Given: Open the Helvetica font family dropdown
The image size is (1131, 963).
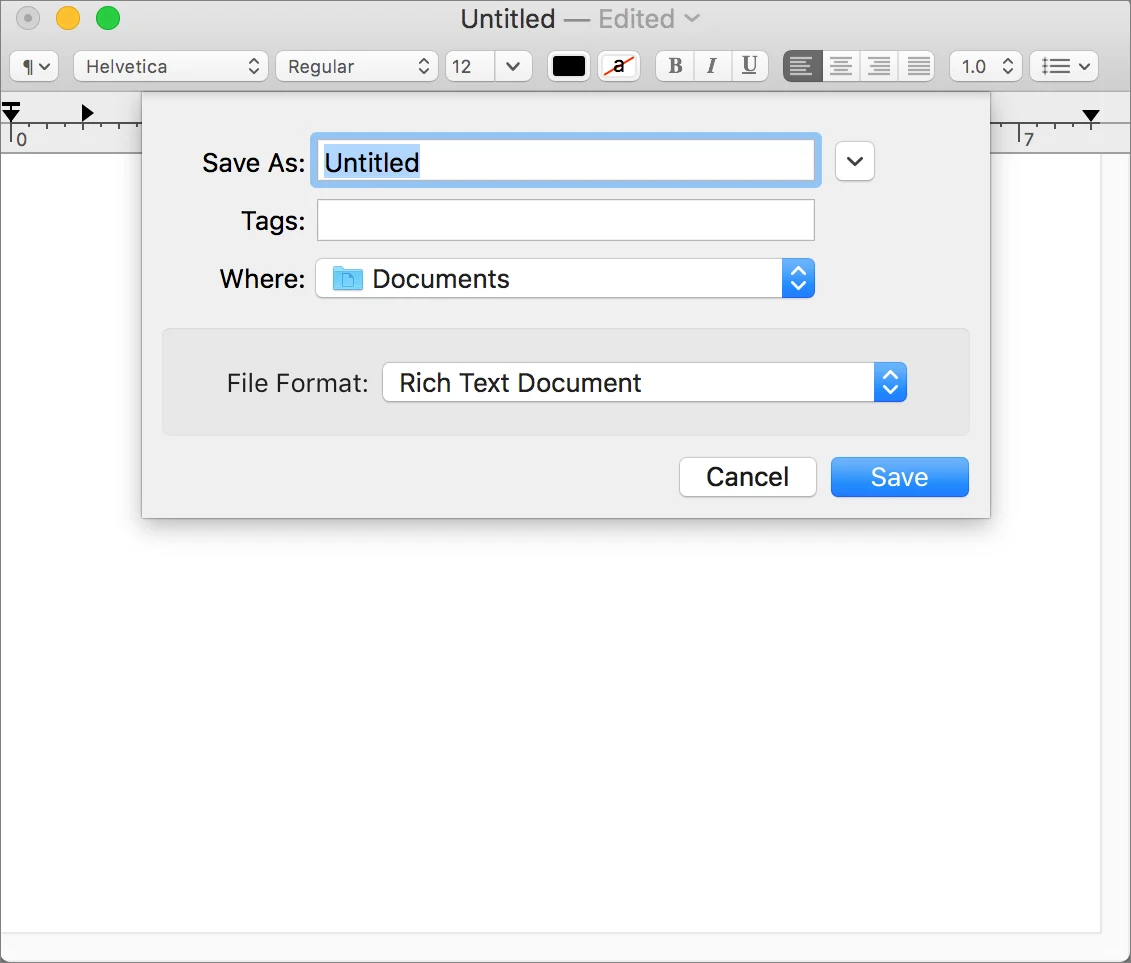Looking at the screenshot, I should coord(171,66).
